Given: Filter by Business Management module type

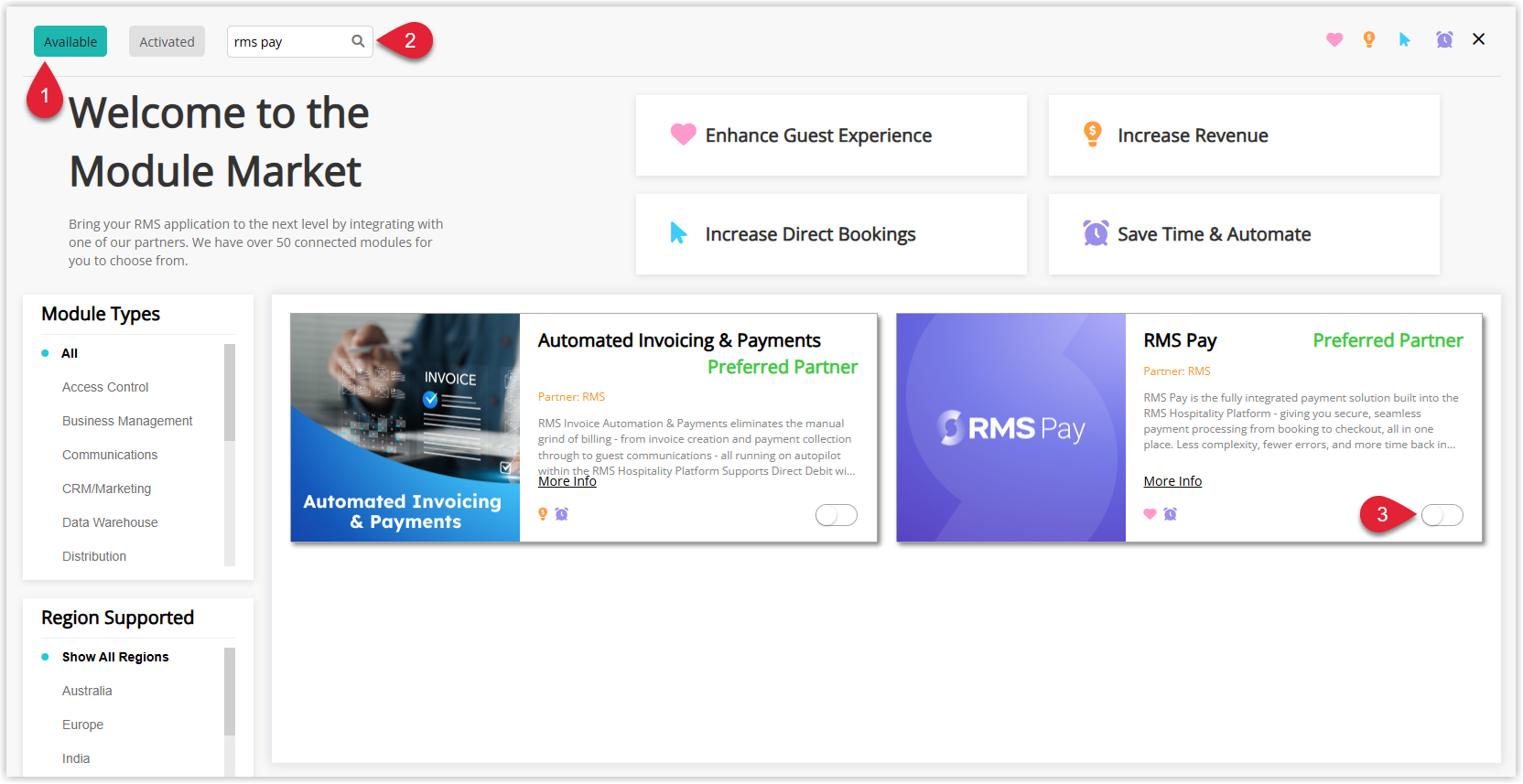Looking at the screenshot, I should coord(127,421).
